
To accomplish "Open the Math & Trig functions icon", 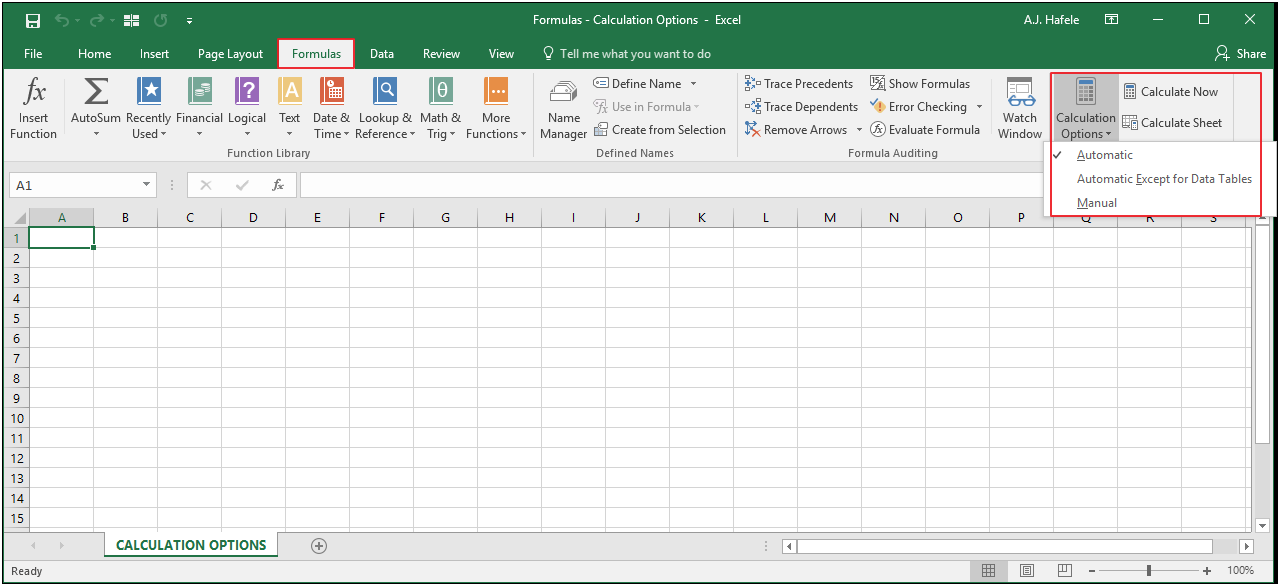I will pyautogui.click(x=441, y=91).
